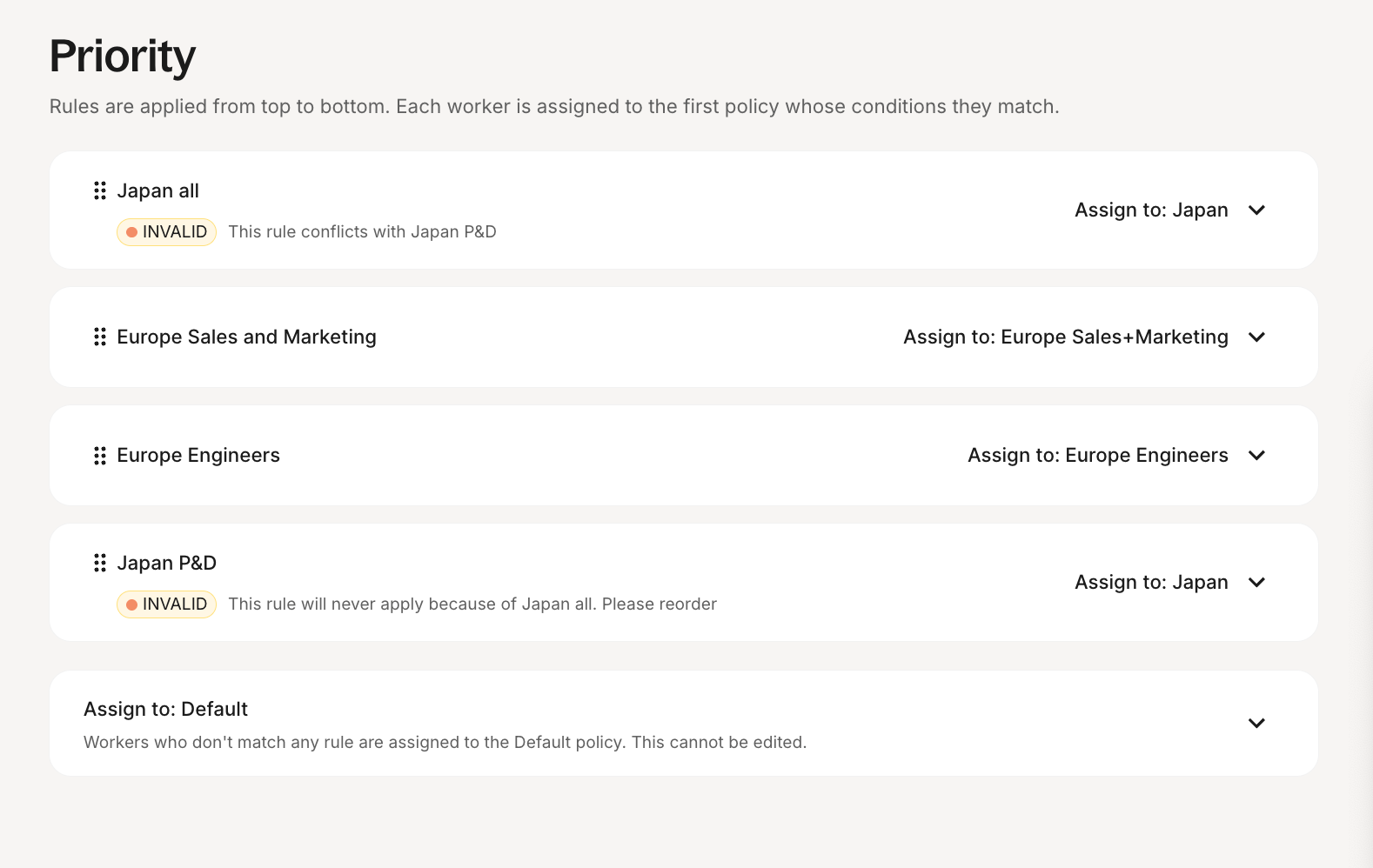Expand the Japan P&D rule chevron
This screenshot has width=1373, height=868.
(1256, 583)
